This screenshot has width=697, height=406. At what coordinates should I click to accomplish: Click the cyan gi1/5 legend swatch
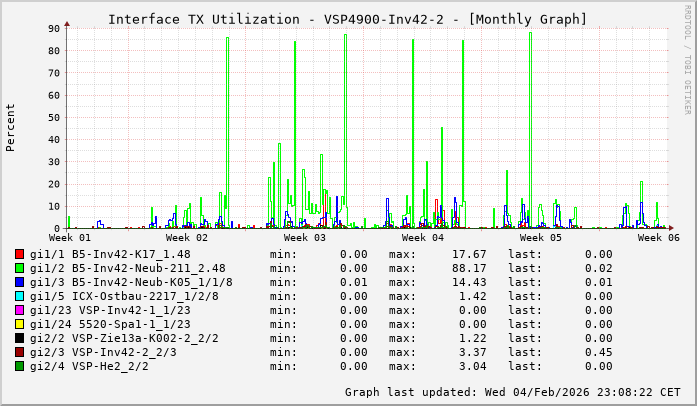pos(20,297)
